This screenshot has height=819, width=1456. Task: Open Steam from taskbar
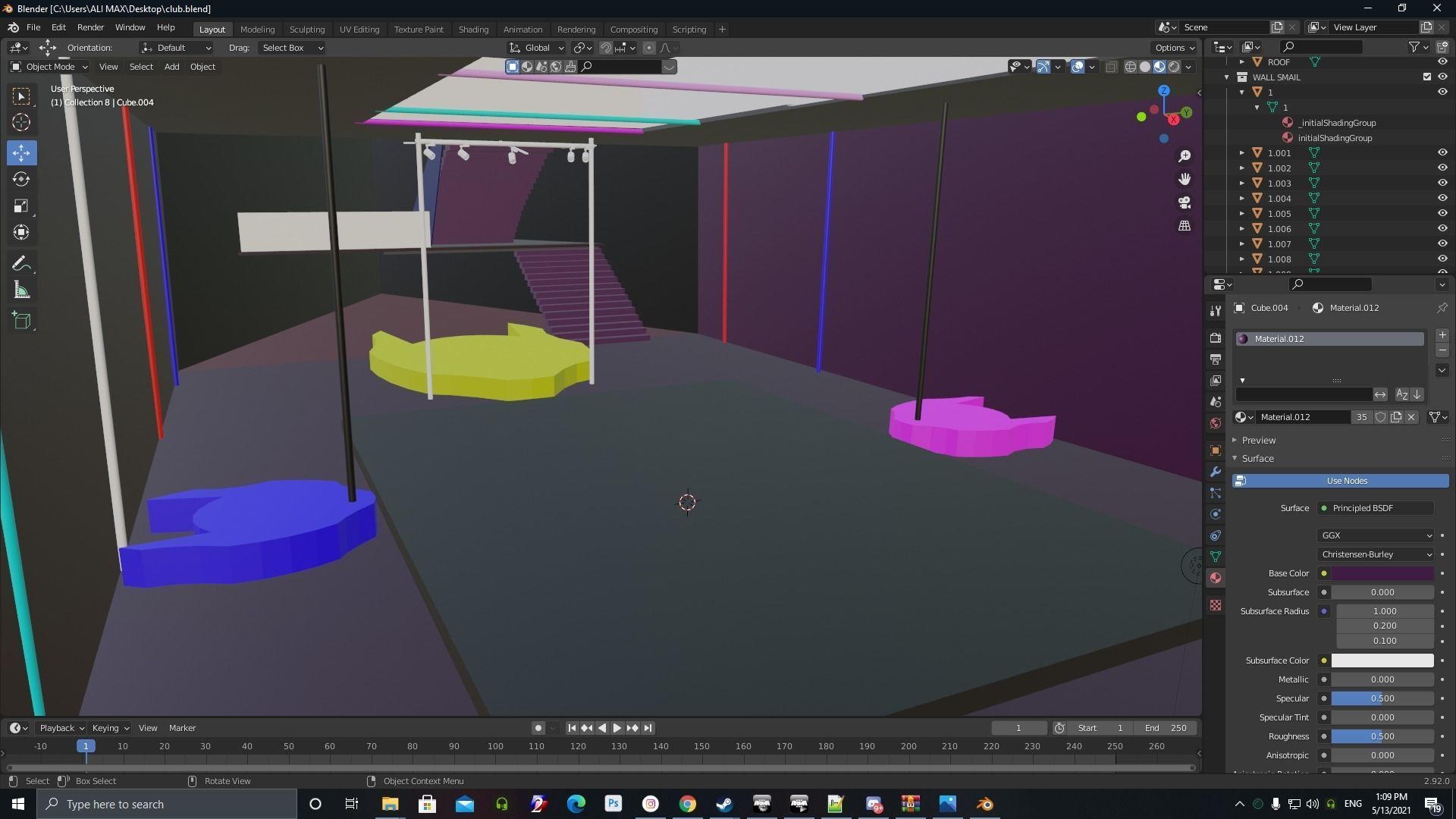[x=724, y=804]
